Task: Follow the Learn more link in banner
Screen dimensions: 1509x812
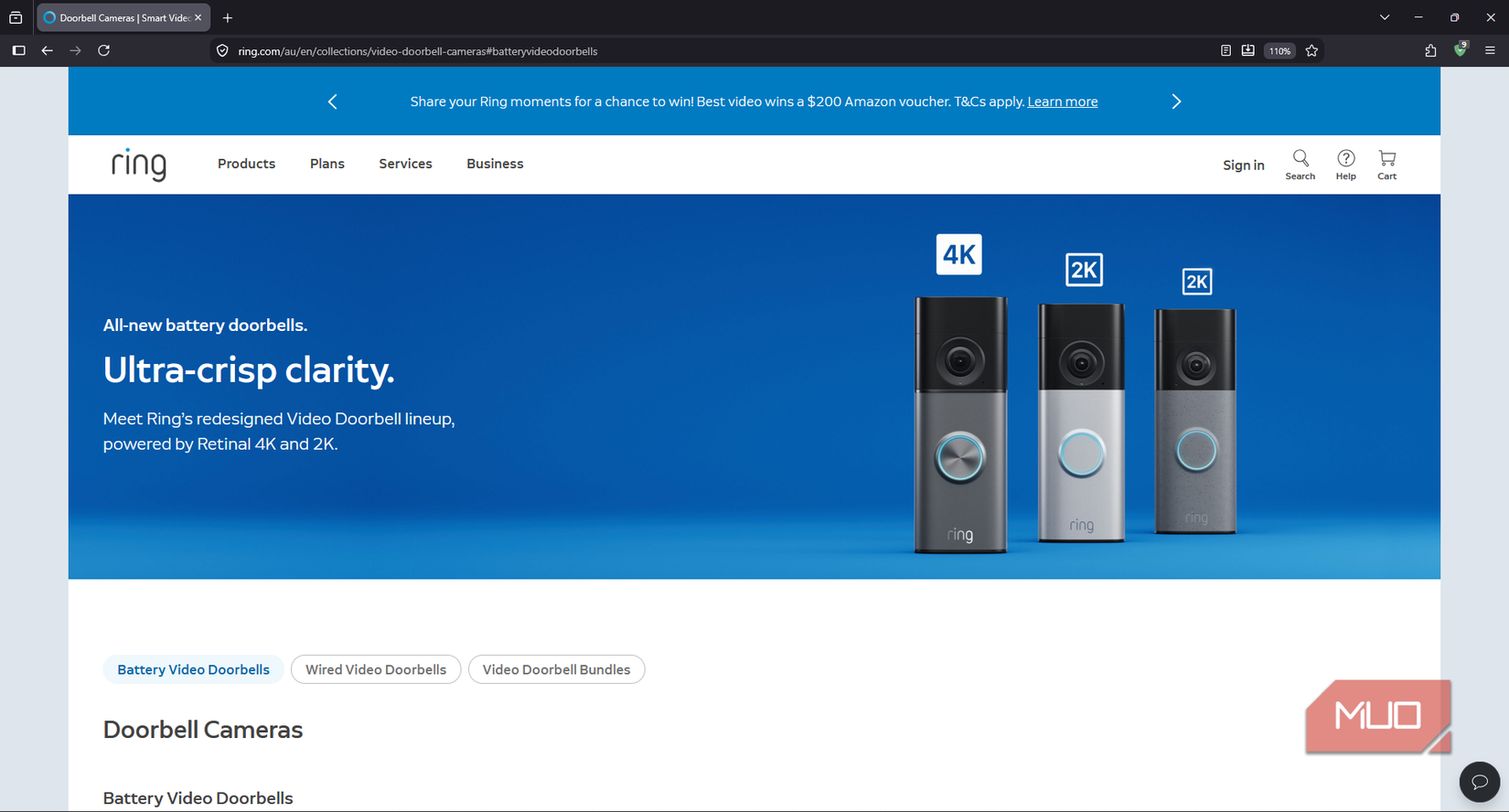Action: pos(1063,101)
